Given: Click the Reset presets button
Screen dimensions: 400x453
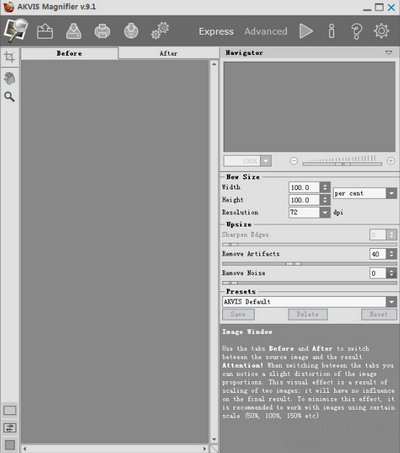Looking at the screenshot, I should click(379, 314).
